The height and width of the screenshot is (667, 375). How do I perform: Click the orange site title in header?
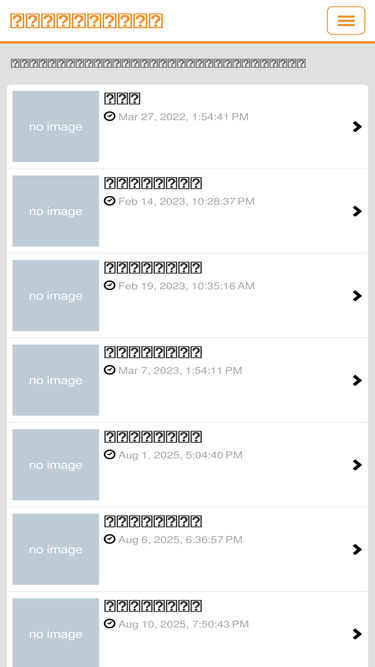pos(87,21)
